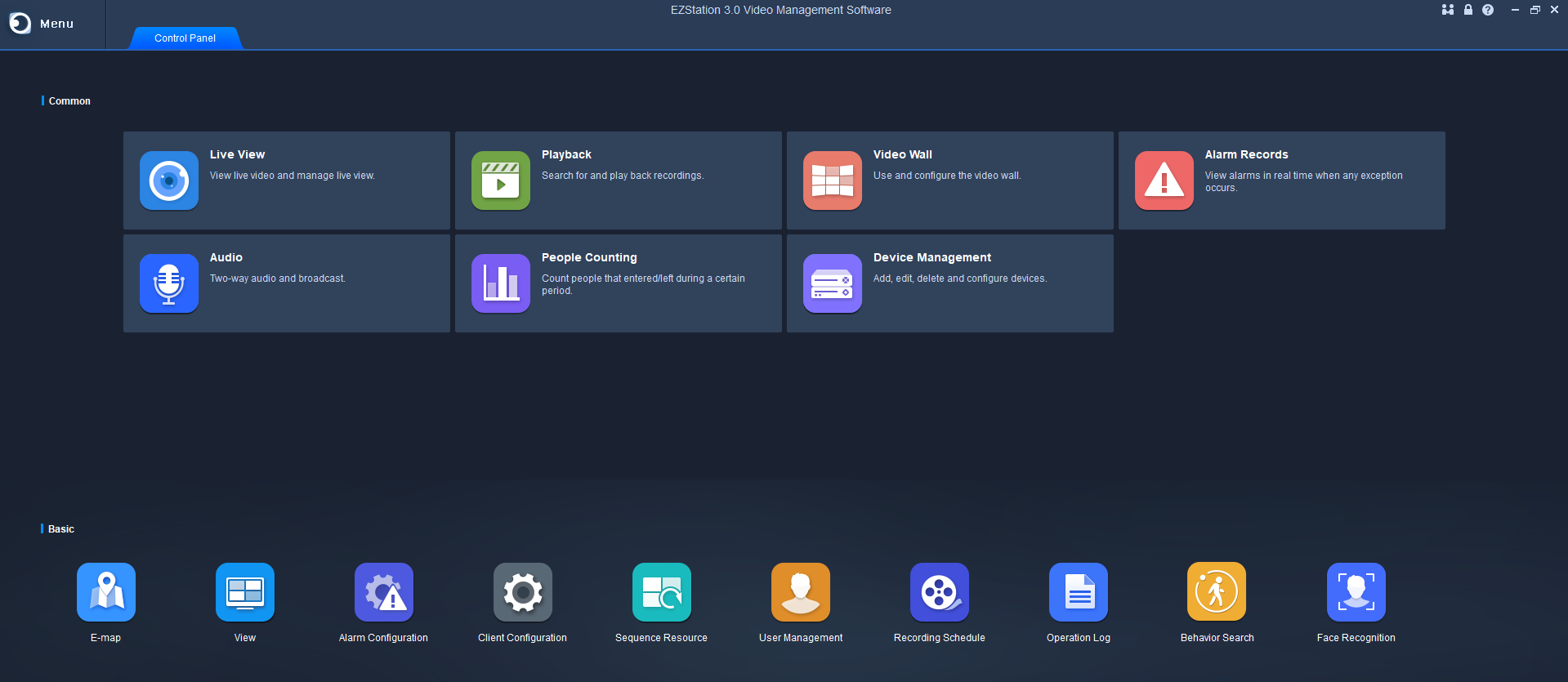Open the E-map icon

click(106, 592)
